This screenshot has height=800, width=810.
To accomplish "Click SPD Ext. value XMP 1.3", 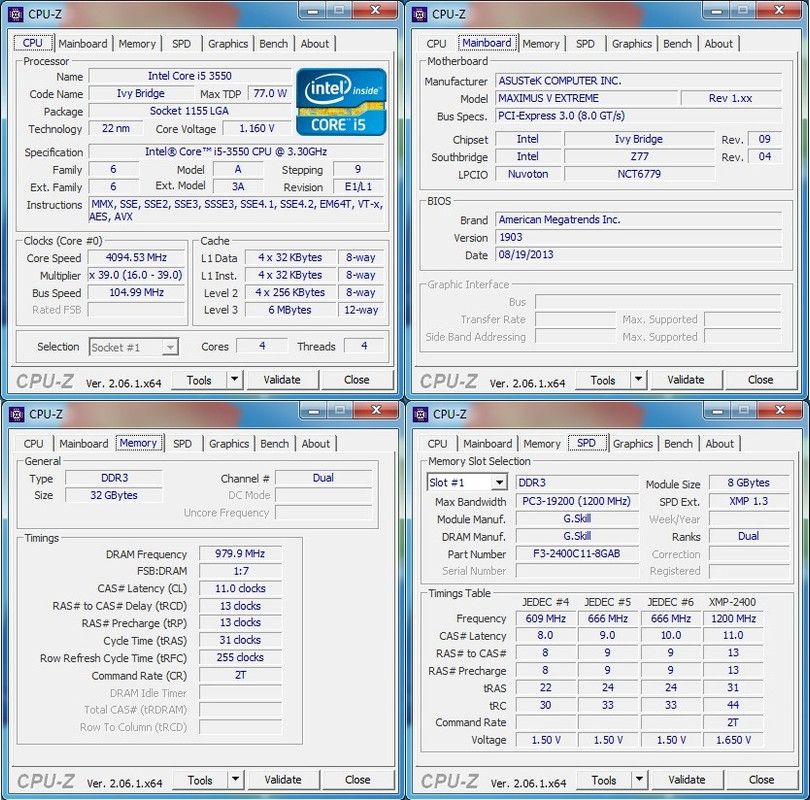I will click(x=749, y=501).
